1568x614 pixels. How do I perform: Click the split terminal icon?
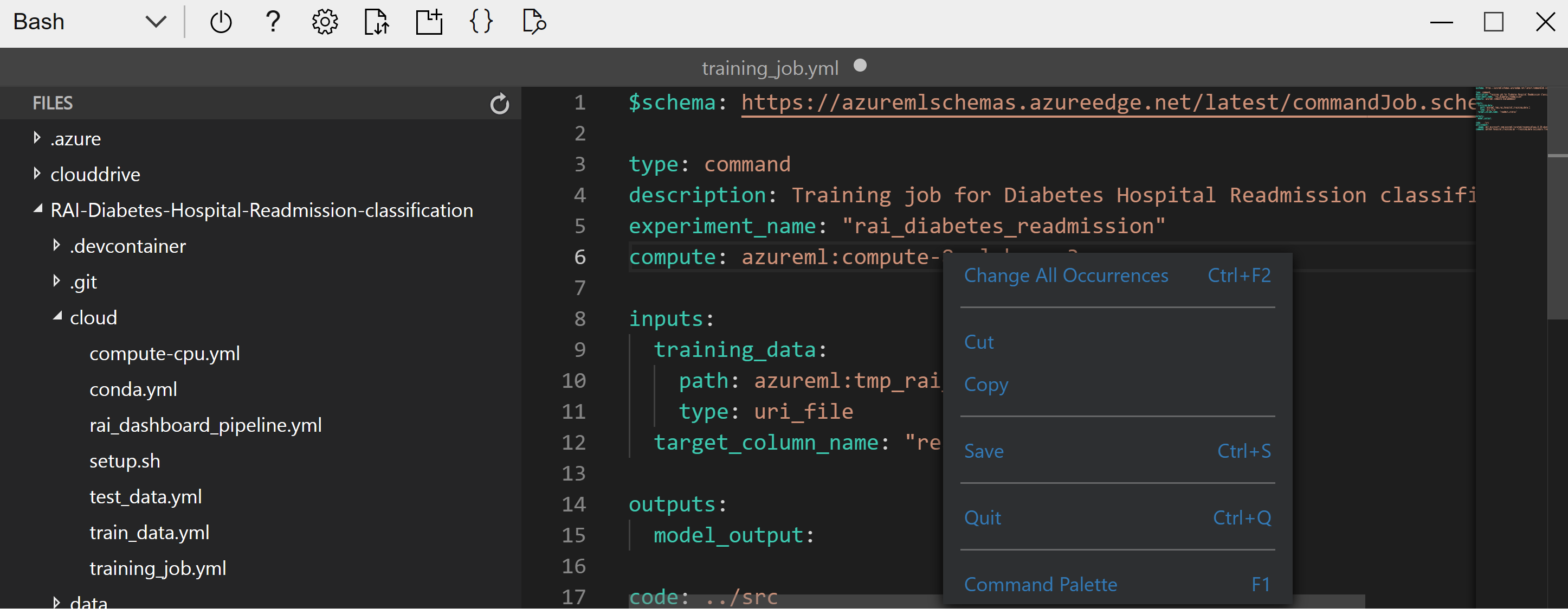tap(428, 21)
